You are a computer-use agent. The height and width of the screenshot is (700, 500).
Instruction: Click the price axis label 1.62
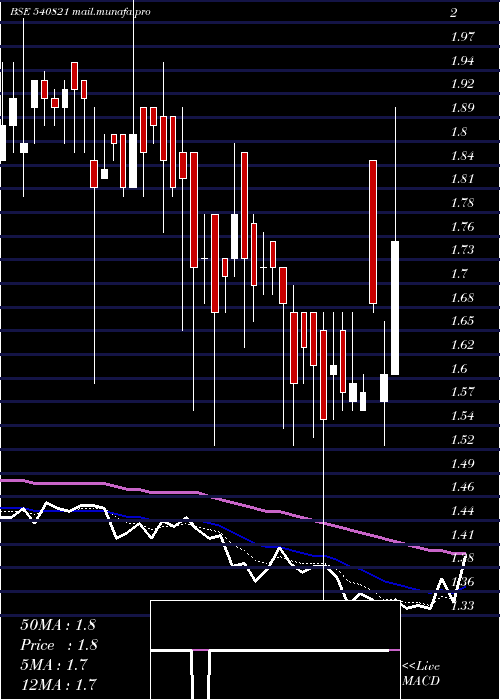462,345
